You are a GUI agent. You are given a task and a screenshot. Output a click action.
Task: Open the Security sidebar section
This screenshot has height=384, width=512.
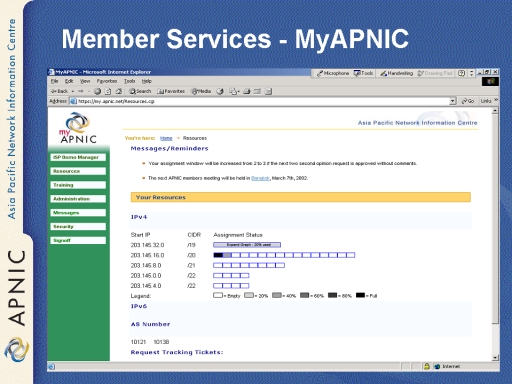coord(78,227)
